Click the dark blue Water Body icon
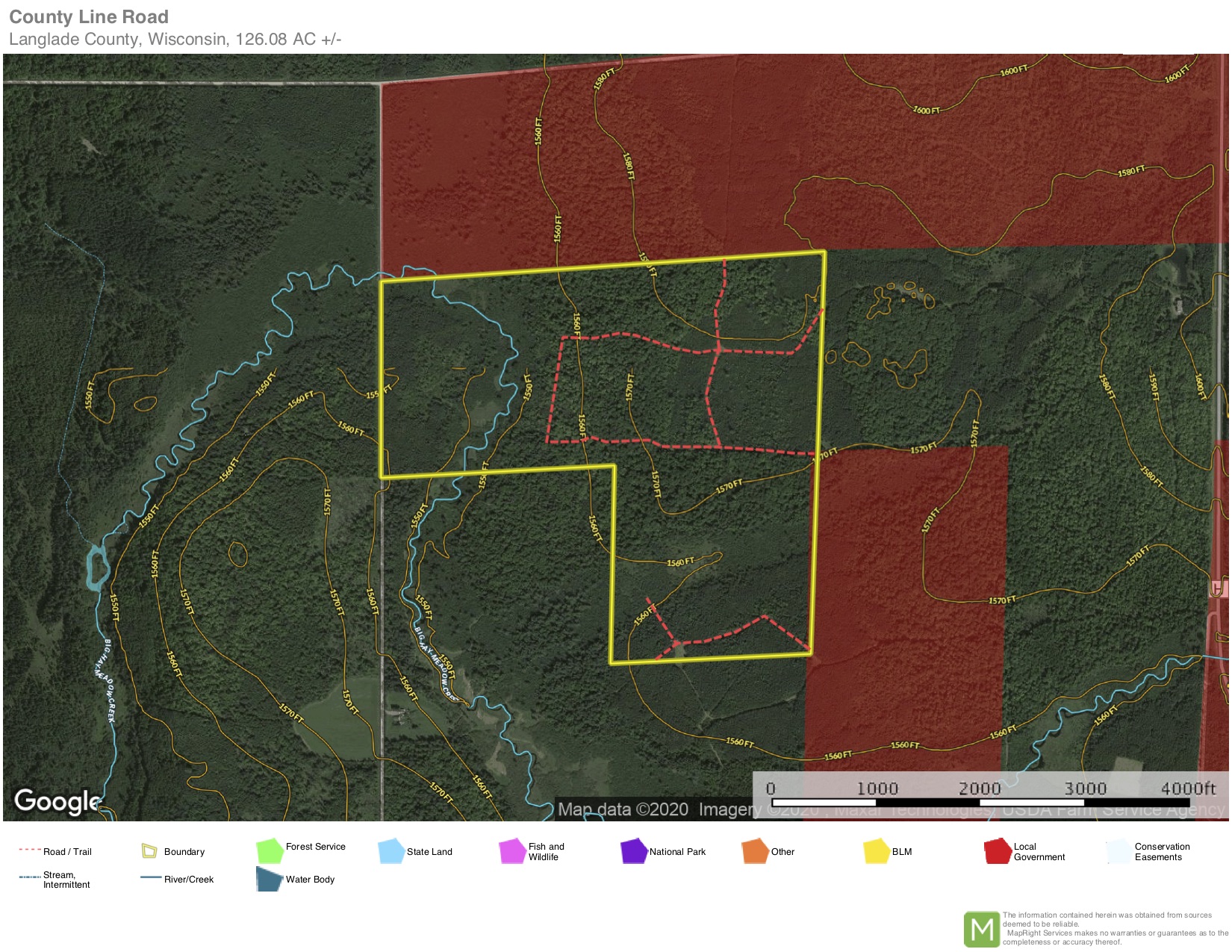 (268, 879)
